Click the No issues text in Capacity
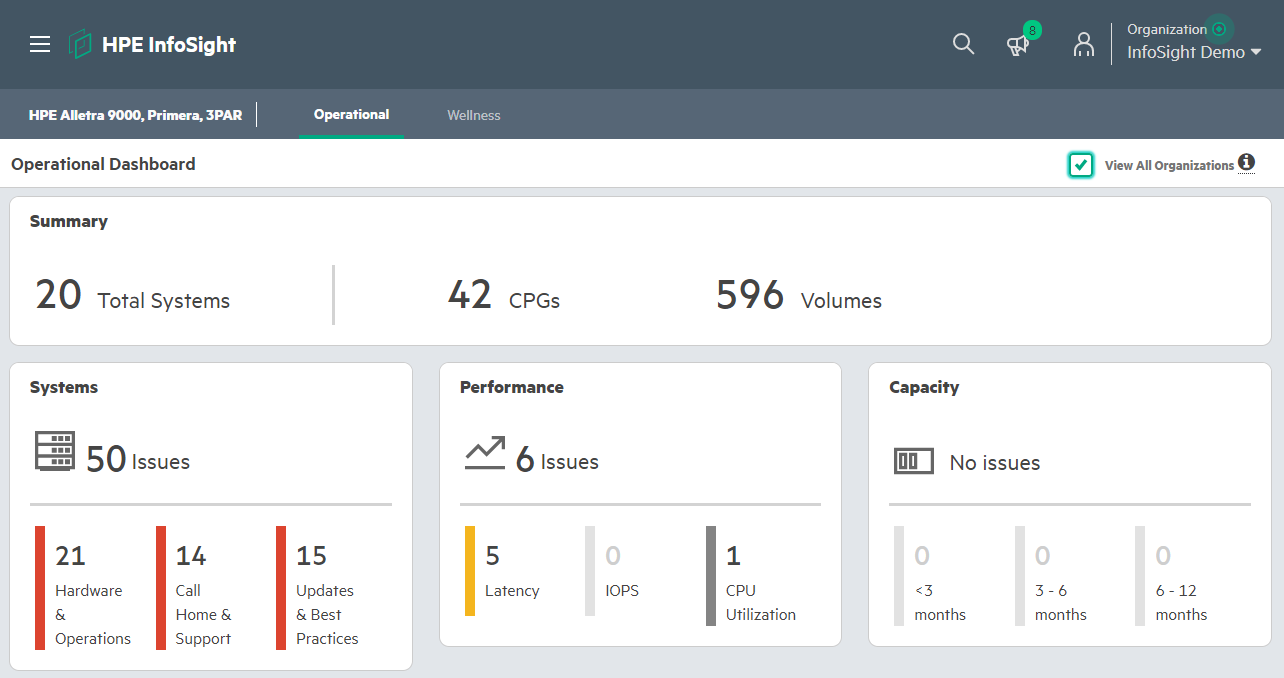 pyautogui.click(x=995, y=462)
